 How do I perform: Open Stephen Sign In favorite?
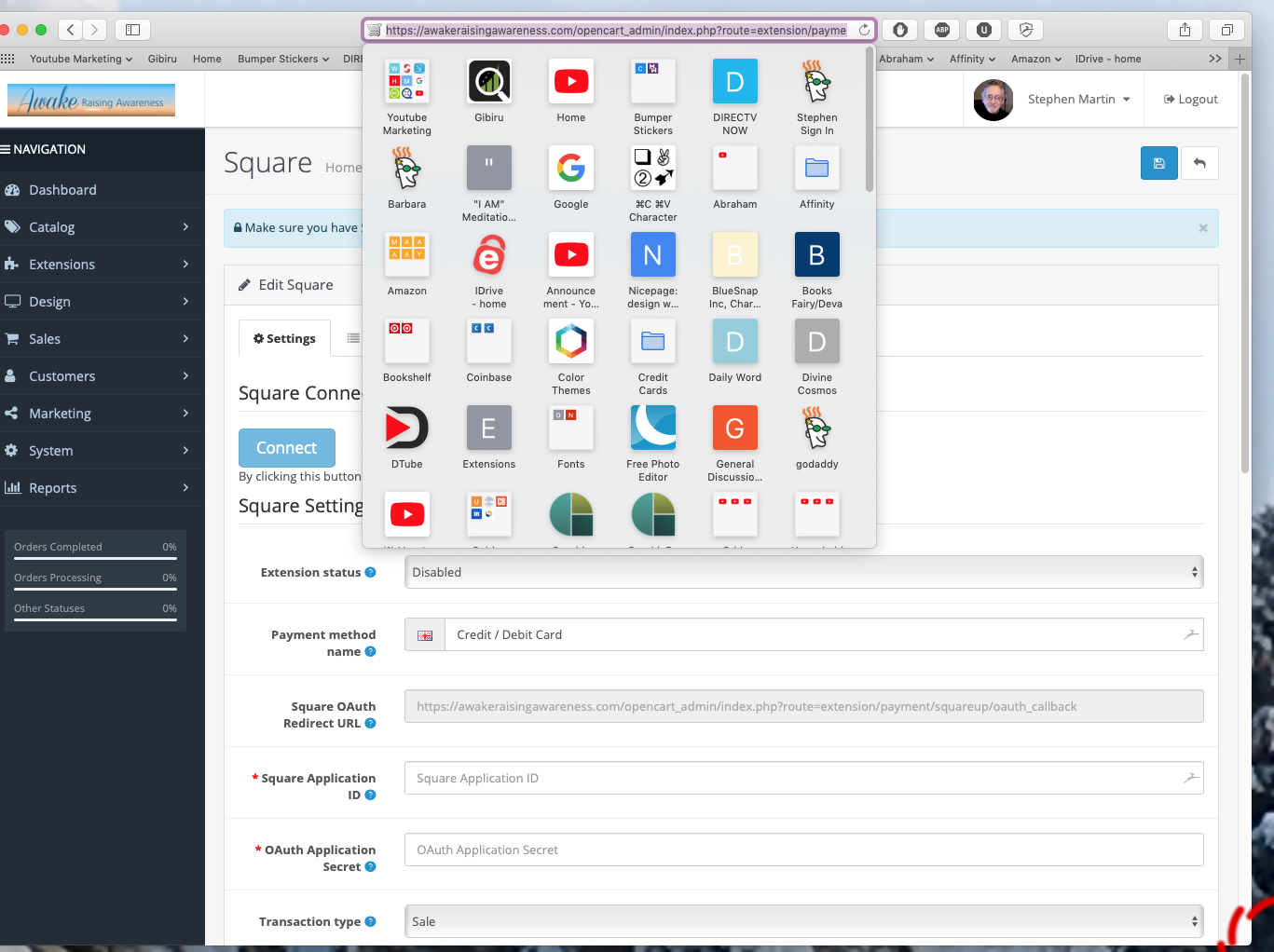[x=817, y=82]
